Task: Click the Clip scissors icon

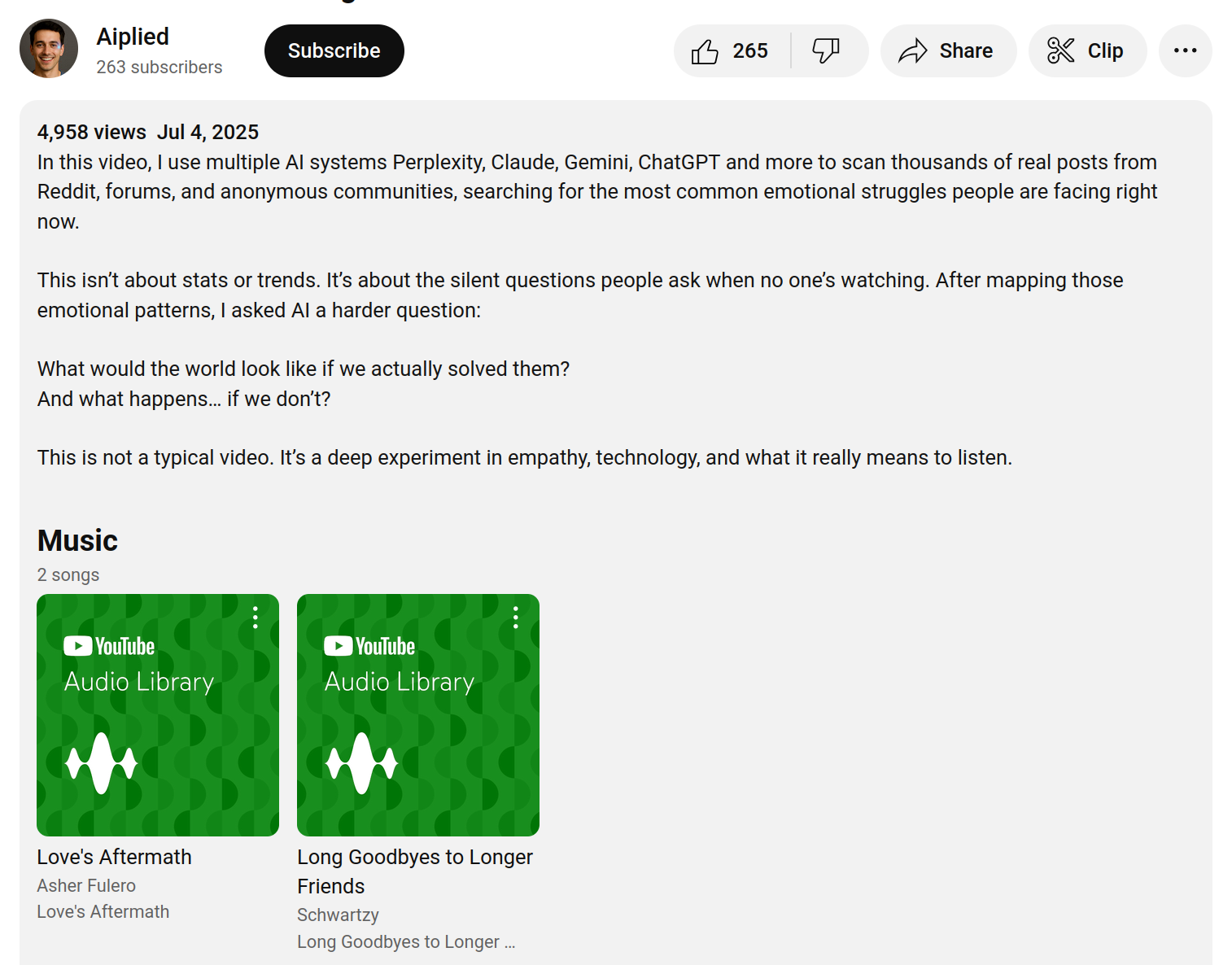Action: click(x=1060, y=50)
